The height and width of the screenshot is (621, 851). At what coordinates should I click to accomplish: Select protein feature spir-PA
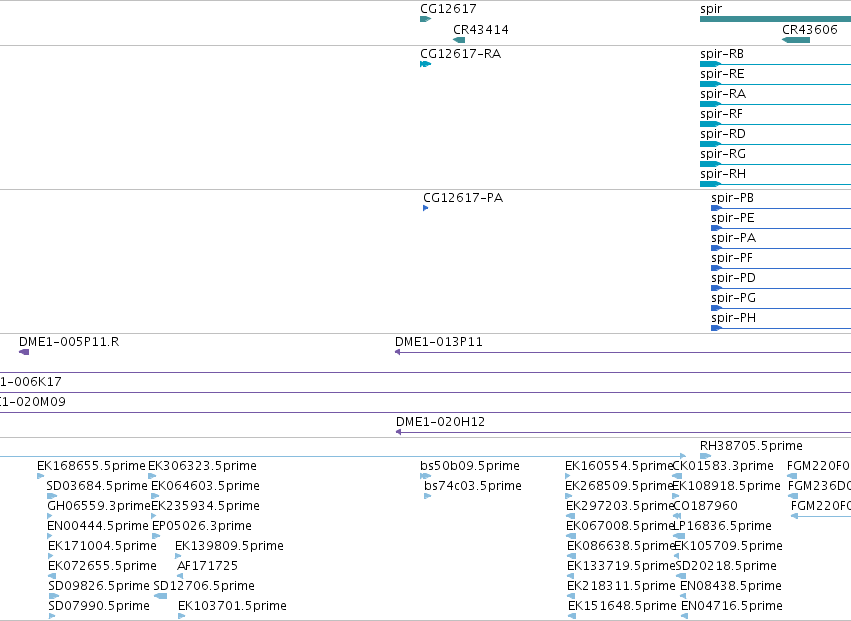coord(733,238)
